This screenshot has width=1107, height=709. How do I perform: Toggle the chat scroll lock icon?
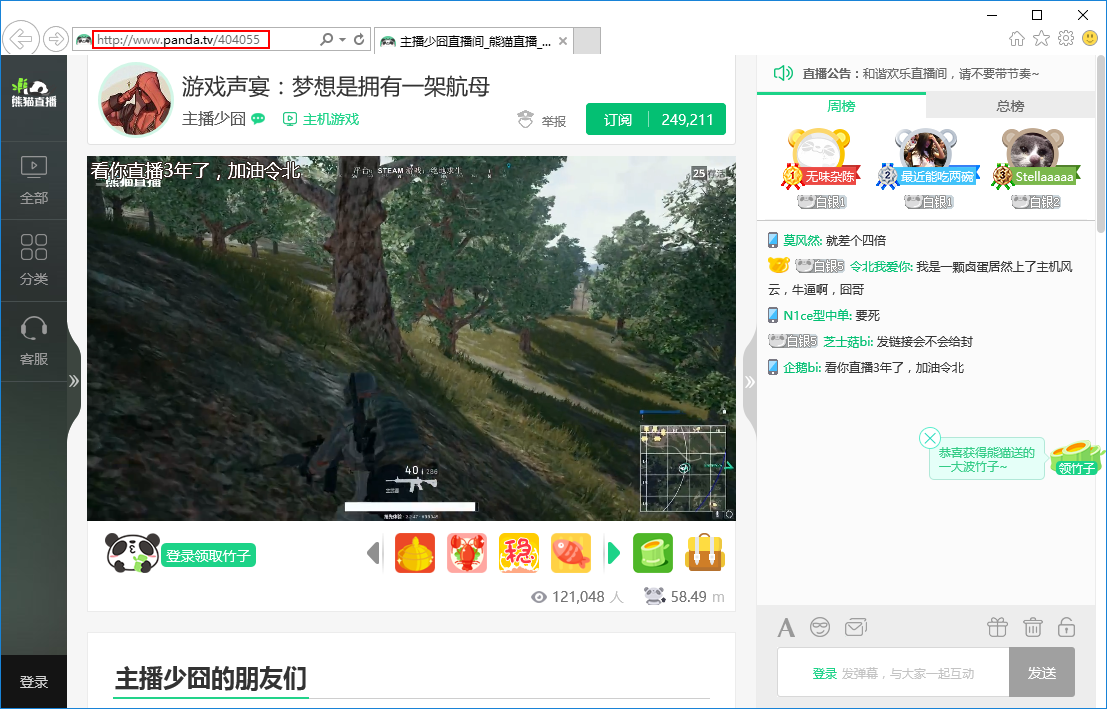[1067, 626]
